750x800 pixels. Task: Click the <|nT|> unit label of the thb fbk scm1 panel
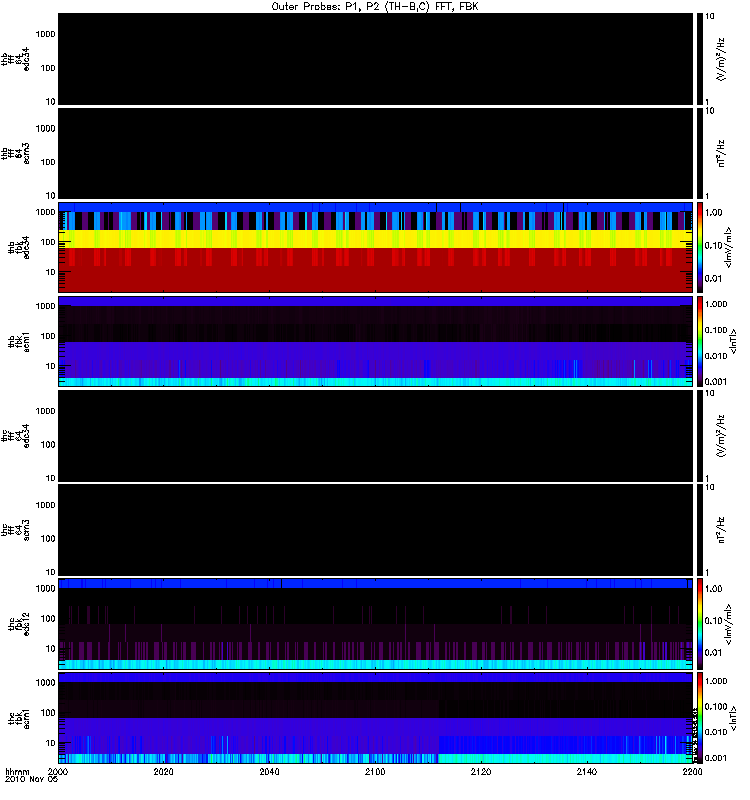coord(734,341)
